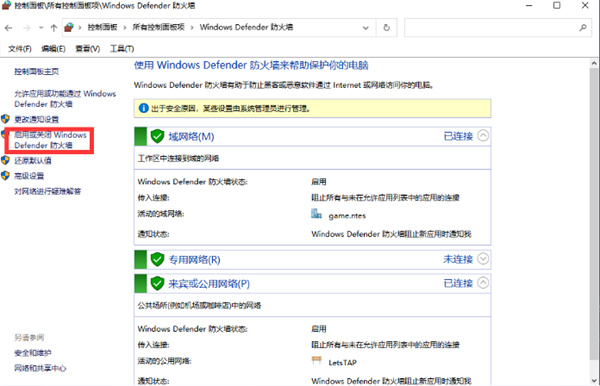Click green shield icon for 专用网络(R)
Image resolution: width=600 pixels, height=386 pixels.
pos(157,259)
